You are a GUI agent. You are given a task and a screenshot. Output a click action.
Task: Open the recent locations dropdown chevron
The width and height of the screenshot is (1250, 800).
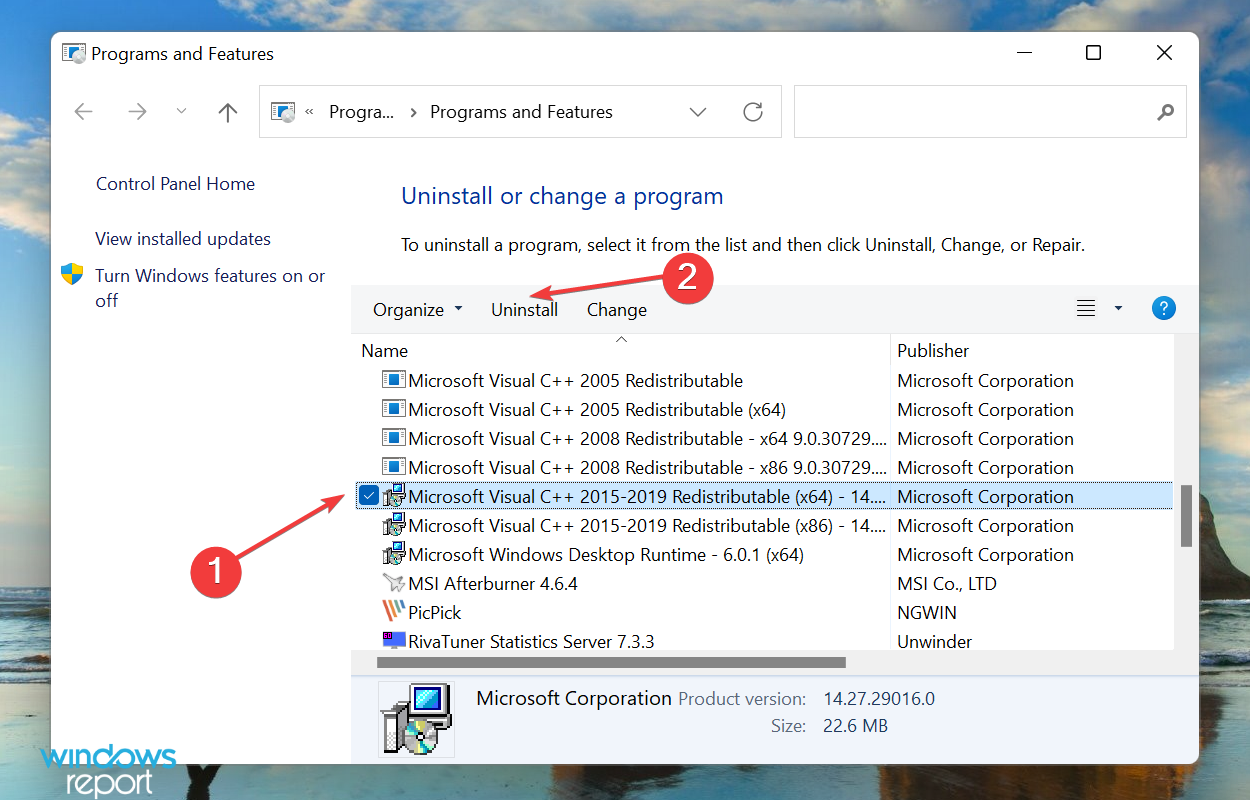181,111
